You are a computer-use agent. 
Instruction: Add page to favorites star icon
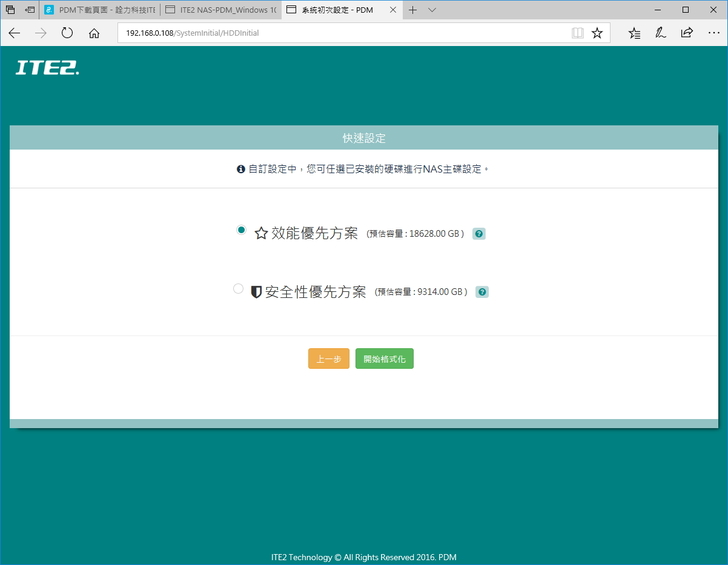pos(597,33)
